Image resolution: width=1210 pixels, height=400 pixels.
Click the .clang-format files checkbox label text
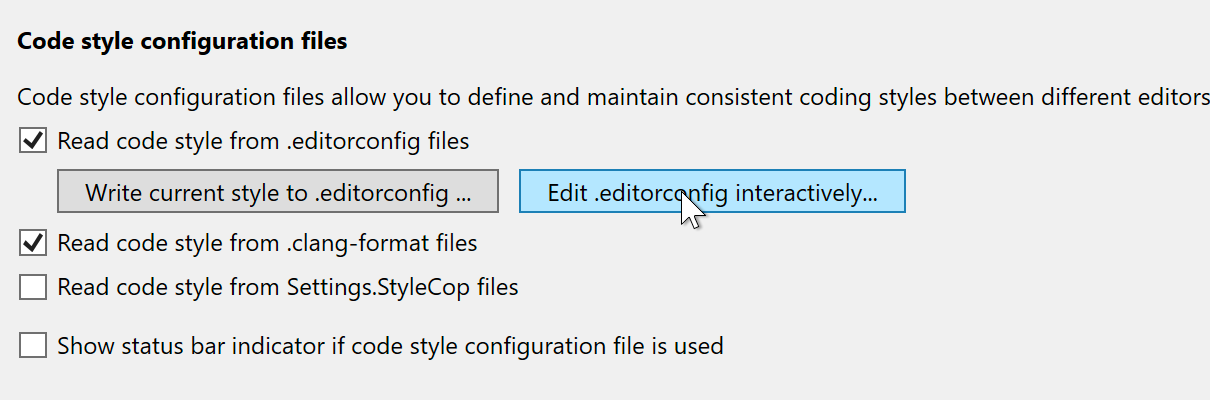coord(267,243)
